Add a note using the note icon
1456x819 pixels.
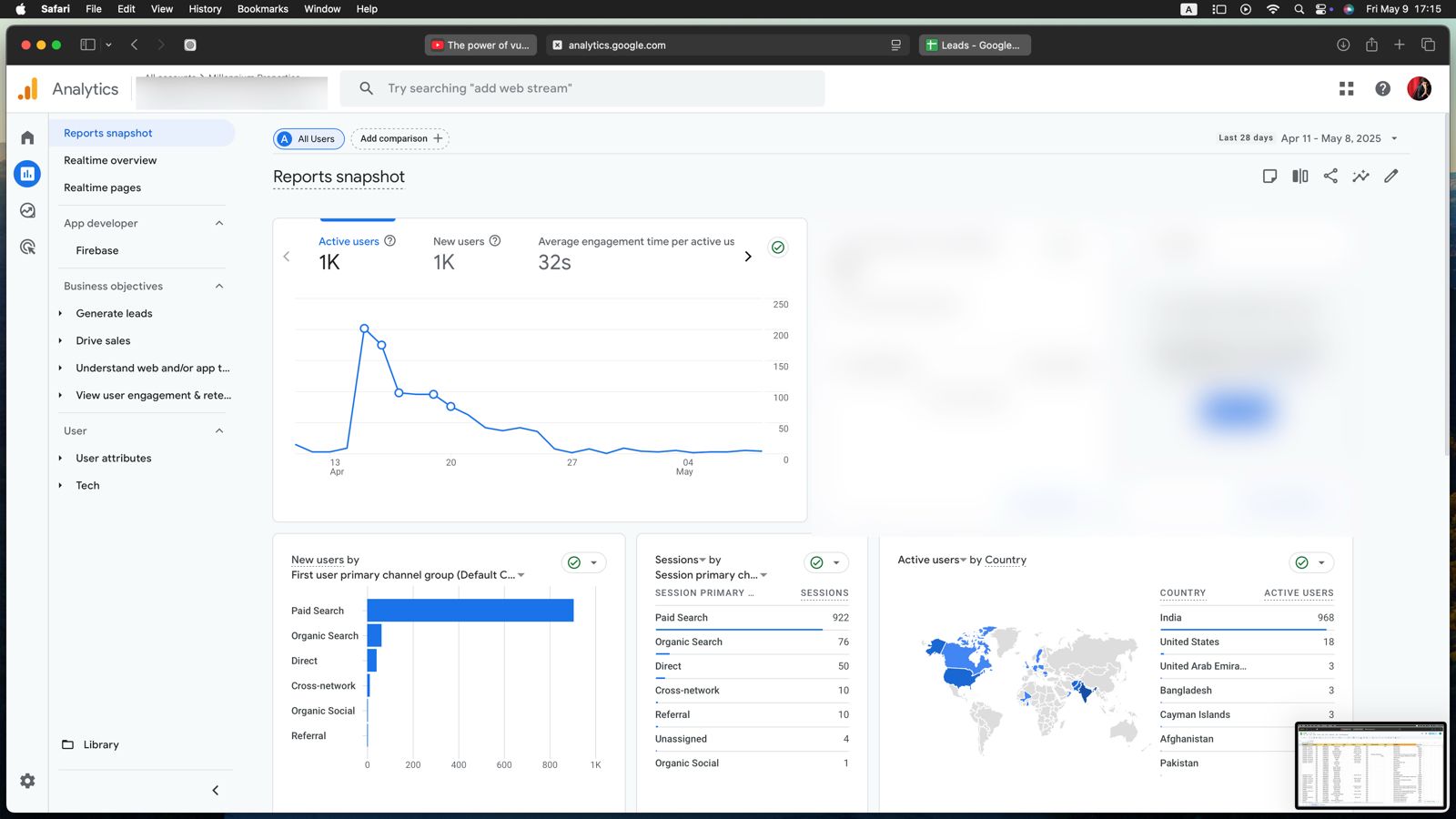pos(1269,176)
